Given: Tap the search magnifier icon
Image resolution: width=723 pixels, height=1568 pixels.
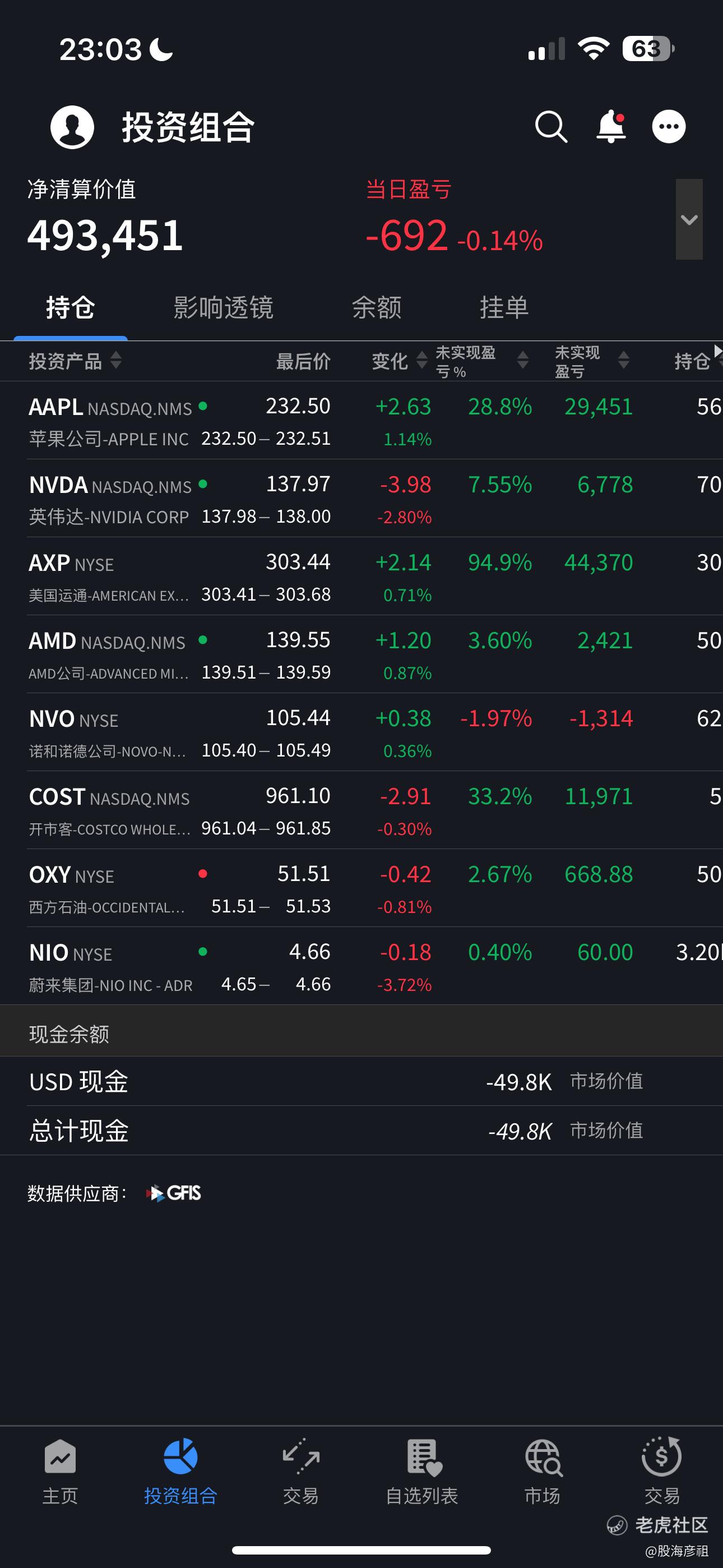Looking at the screenshot, I should [551, 127].
